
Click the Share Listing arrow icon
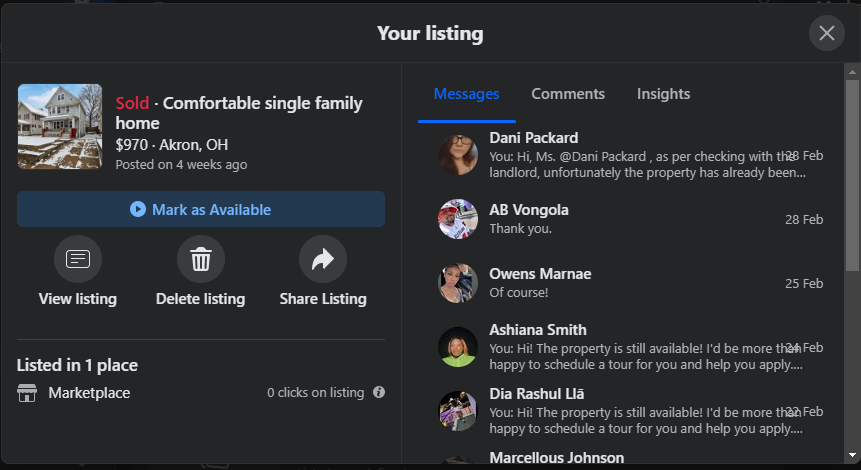point(322,260)
